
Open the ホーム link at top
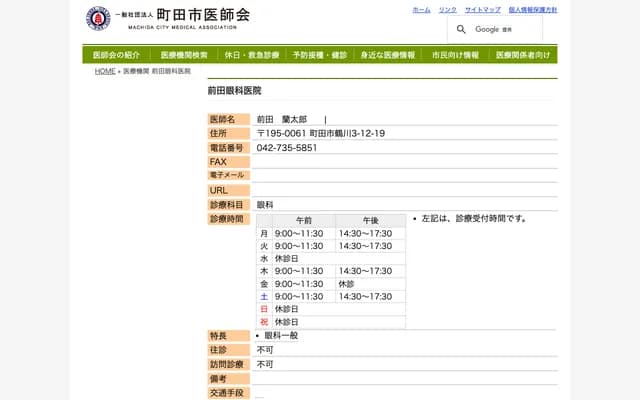coord(421,9)
